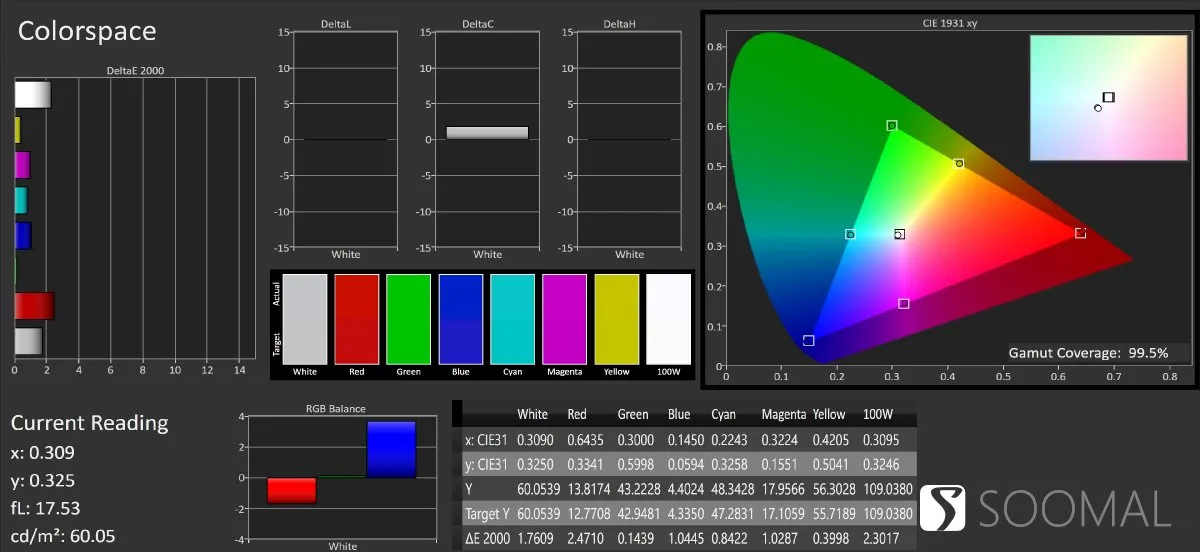This screenshot has height=552, width=1200.
Task: Click the Red Y value 13.8174
Action: pyautogui.click(x=587, y=489)
